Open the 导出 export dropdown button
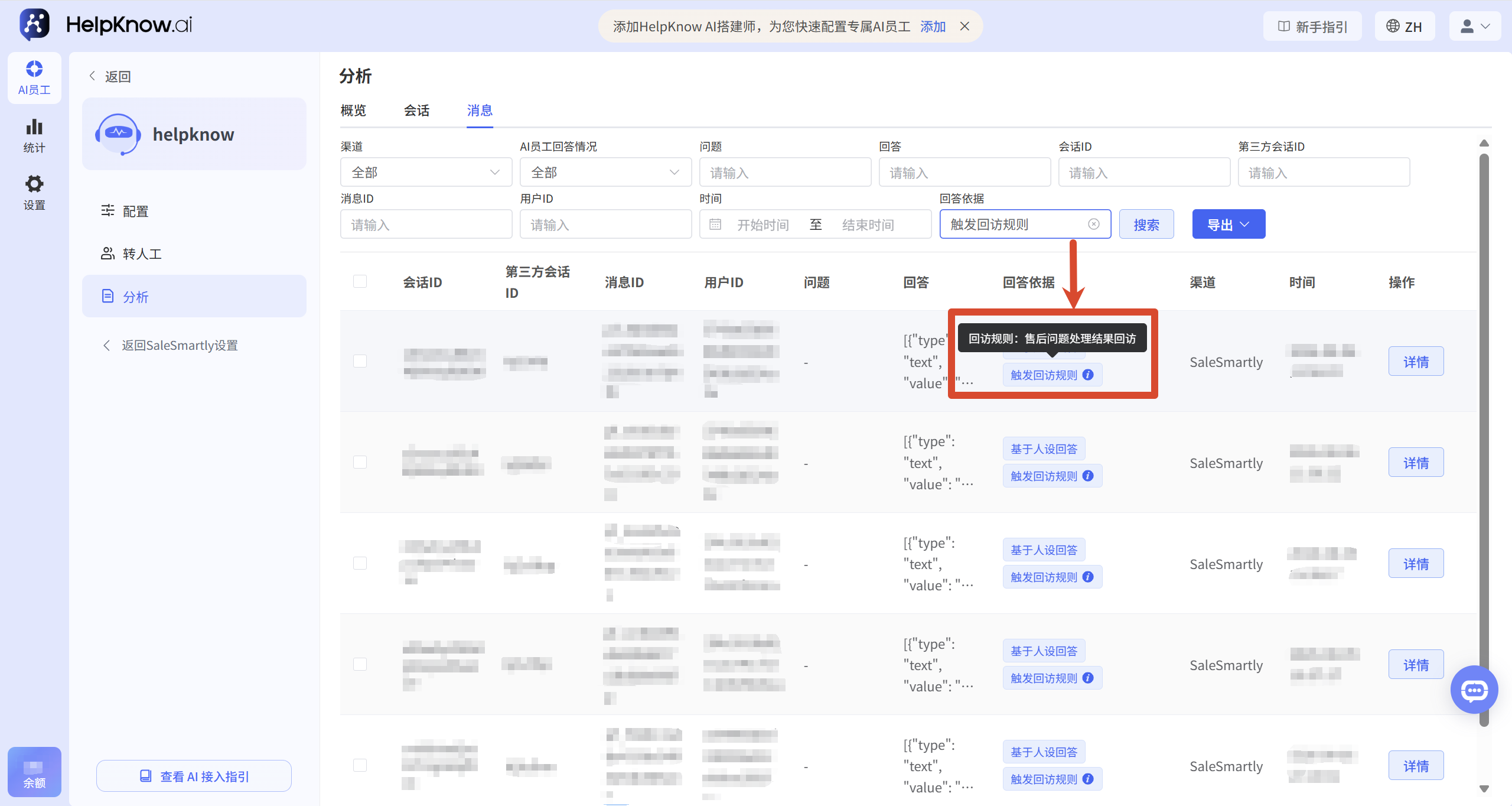Viewport: 1512px width, 806px height. (1228, 225)
